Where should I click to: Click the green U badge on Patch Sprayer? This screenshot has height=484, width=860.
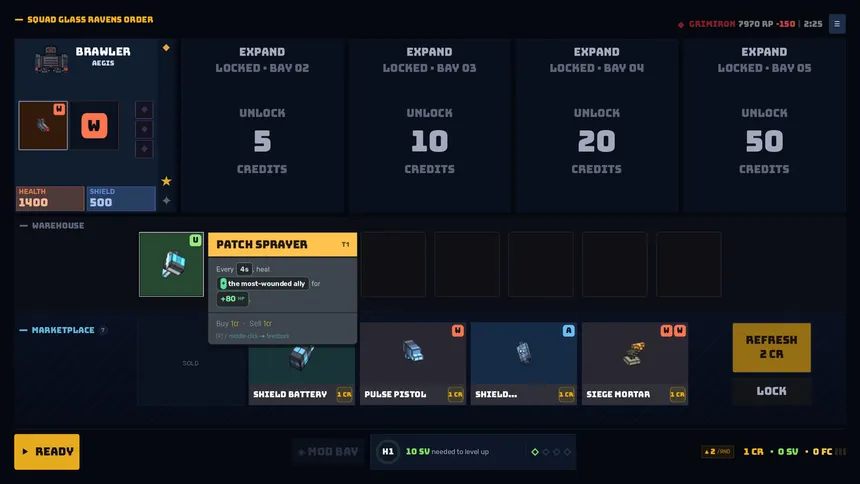tap(195, 240)
